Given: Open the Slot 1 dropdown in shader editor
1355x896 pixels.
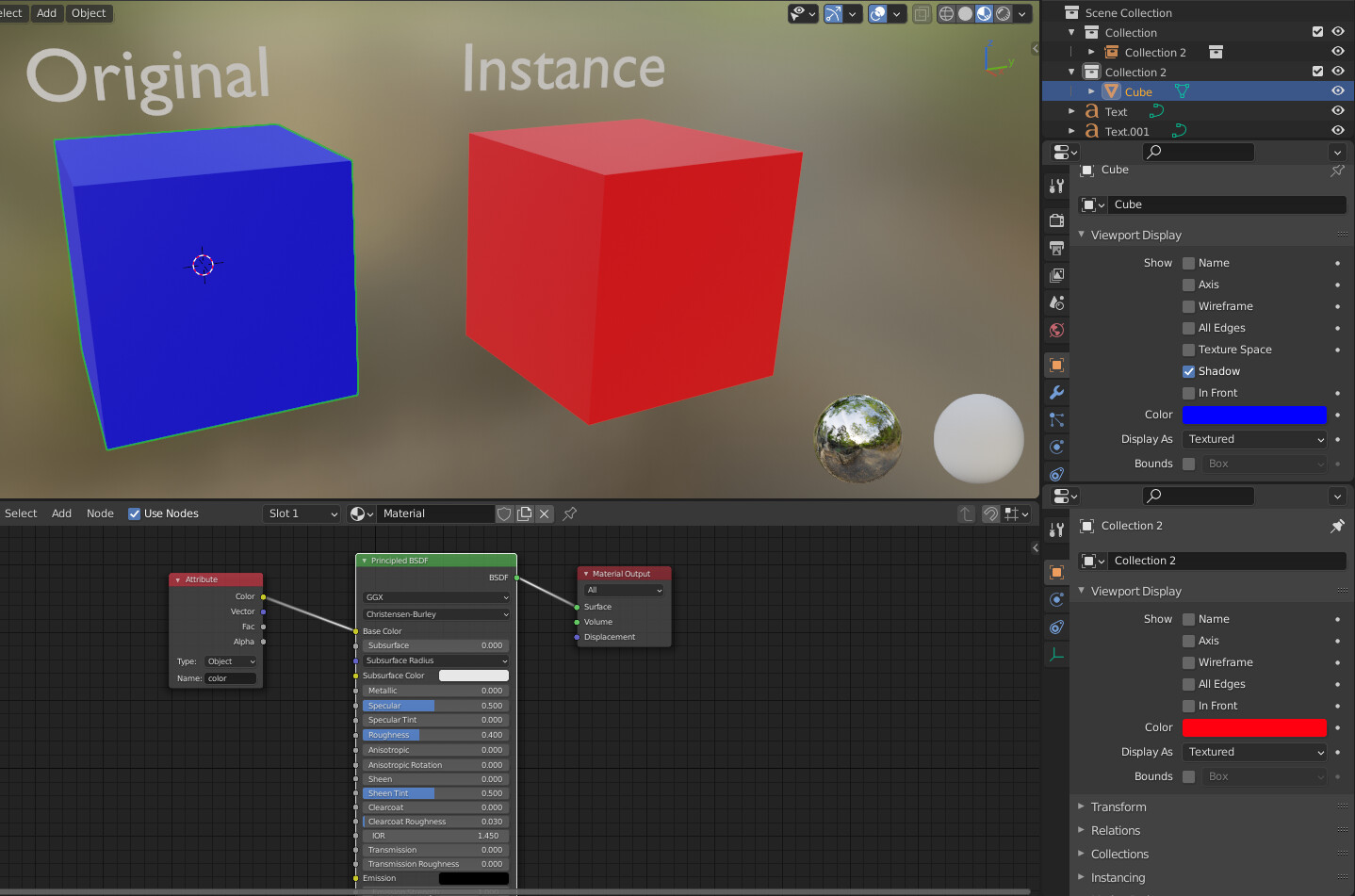Looking at the screenshot, I should point(300,513).
